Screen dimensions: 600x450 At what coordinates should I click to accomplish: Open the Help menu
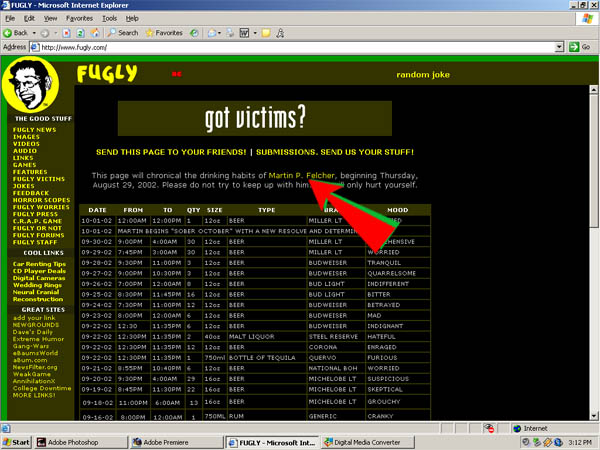tap(132, 18)
